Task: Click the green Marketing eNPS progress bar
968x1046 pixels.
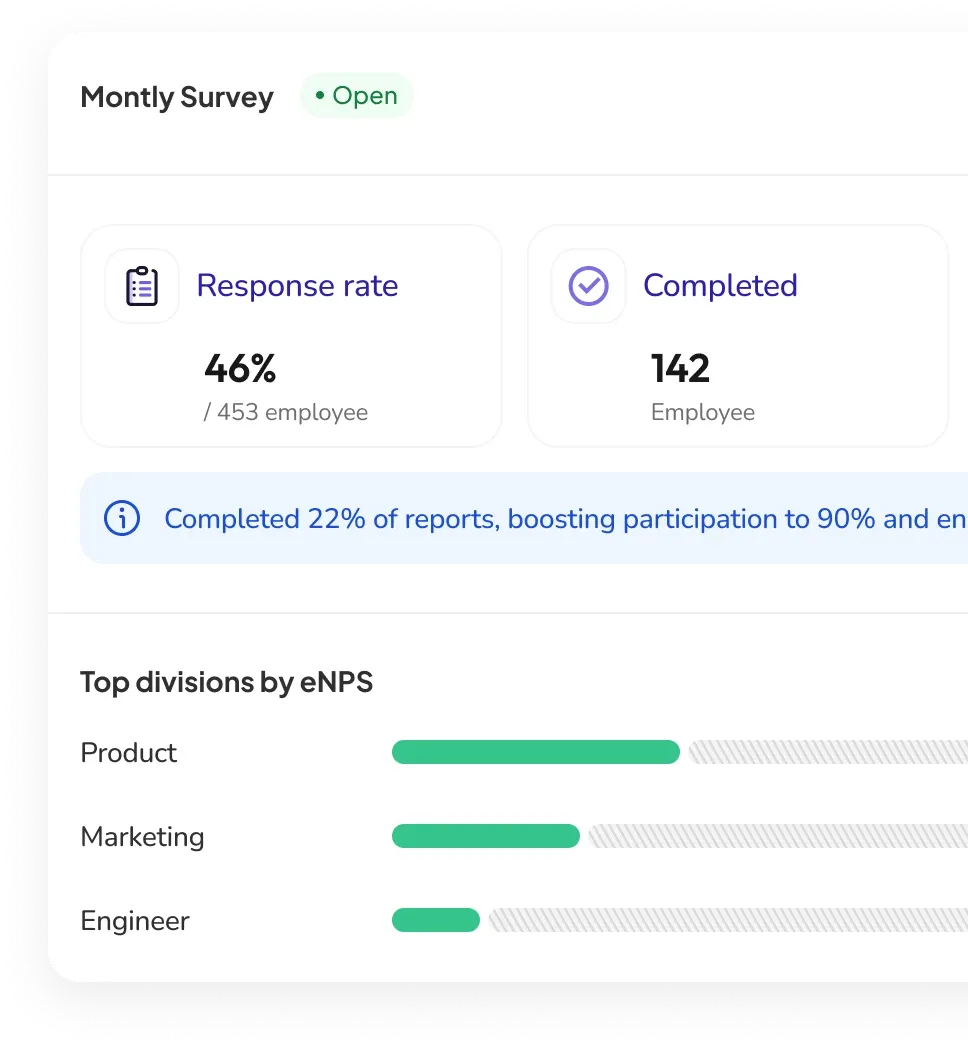Action: click(486, 836)
